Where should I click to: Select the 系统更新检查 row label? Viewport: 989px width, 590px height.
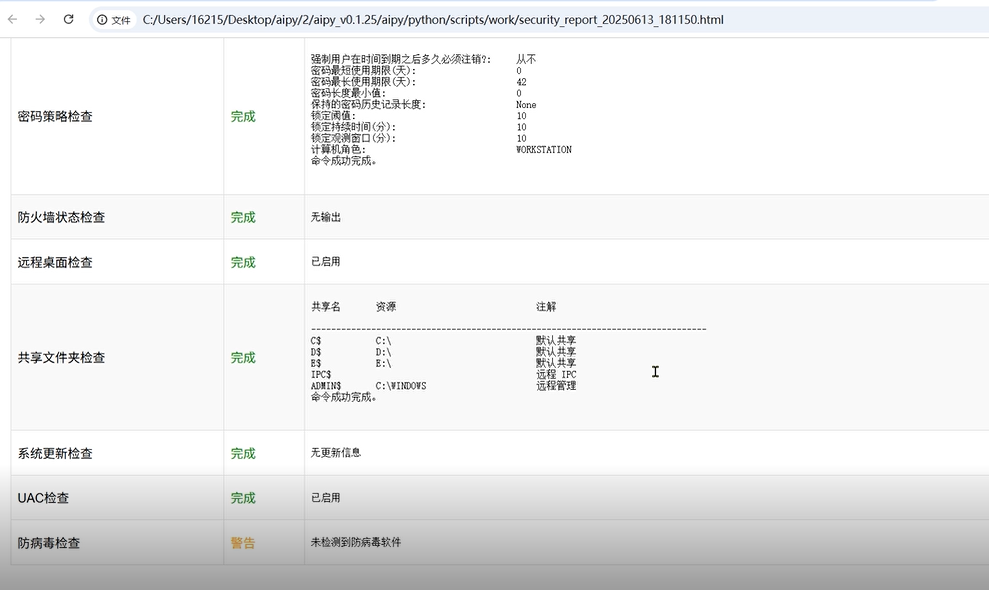[56, 454]
